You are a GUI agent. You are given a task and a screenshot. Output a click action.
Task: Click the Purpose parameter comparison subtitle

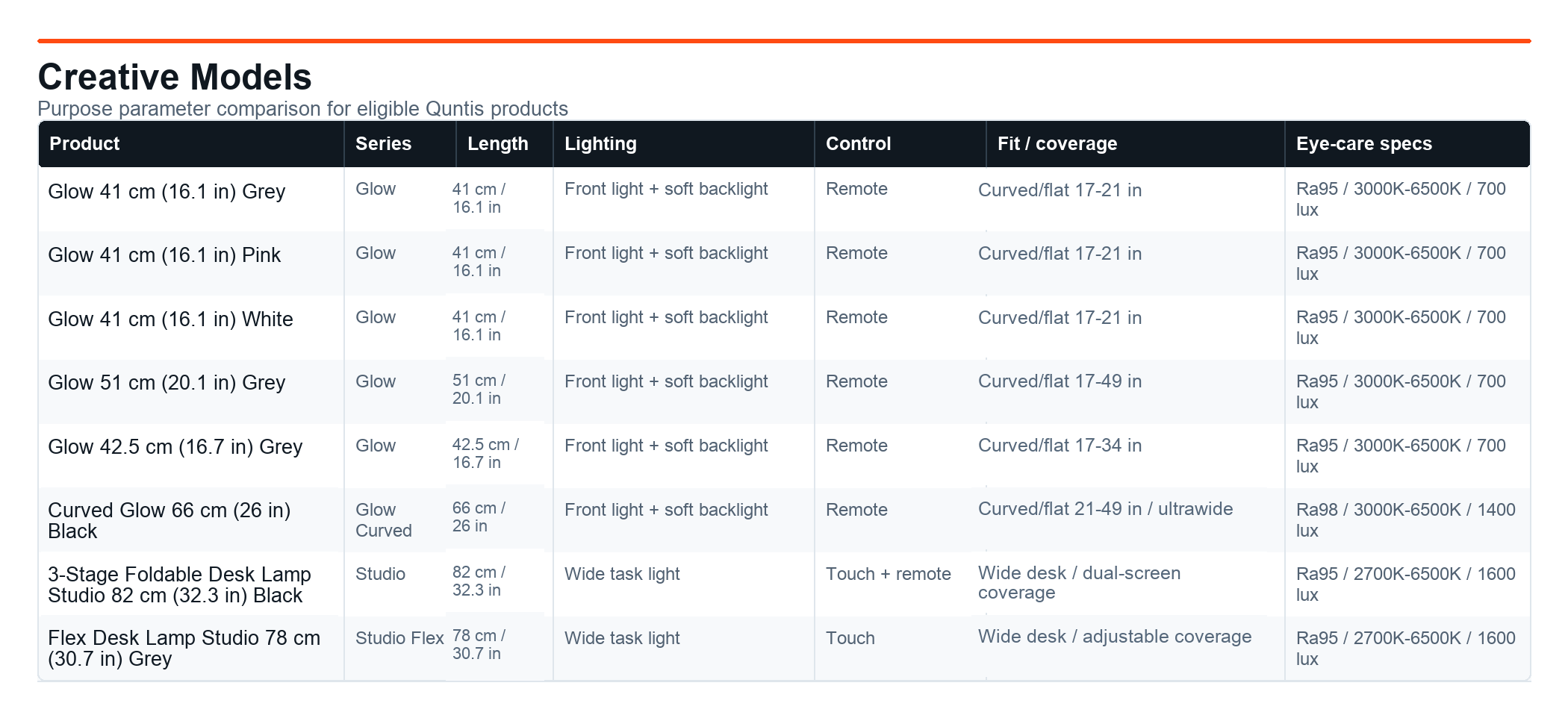[x=302, y=109]
